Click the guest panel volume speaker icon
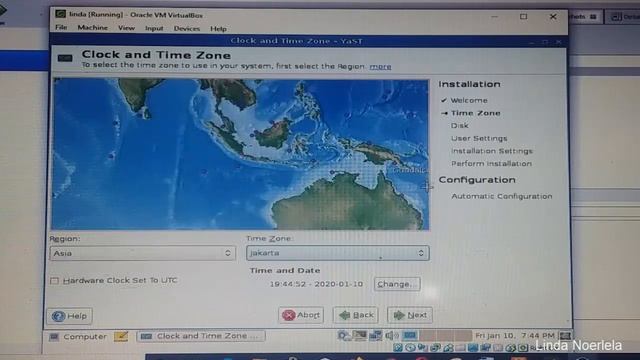The image size is (640, 360). 391,336
